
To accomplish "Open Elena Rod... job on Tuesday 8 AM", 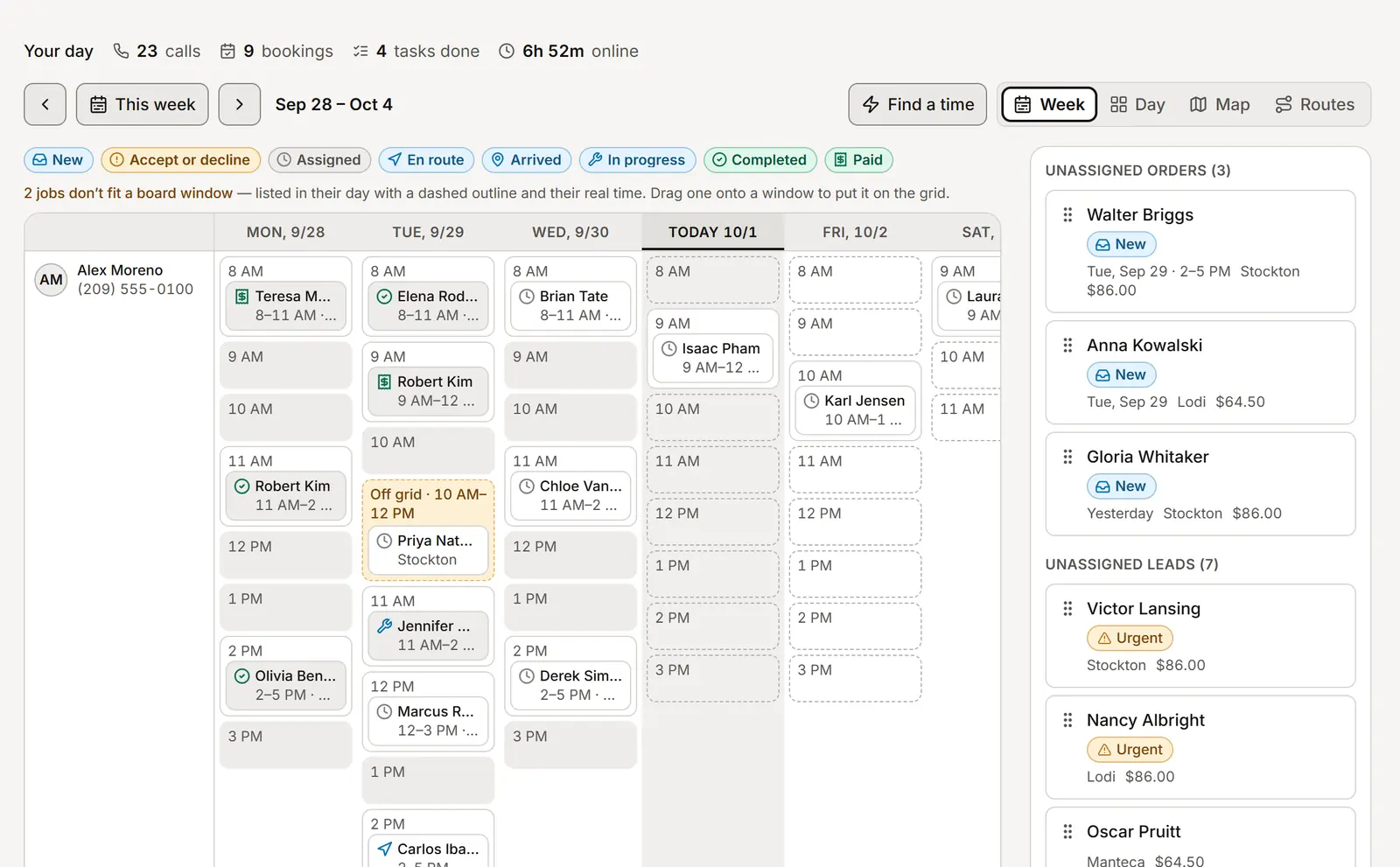I will tap(428, 305).
